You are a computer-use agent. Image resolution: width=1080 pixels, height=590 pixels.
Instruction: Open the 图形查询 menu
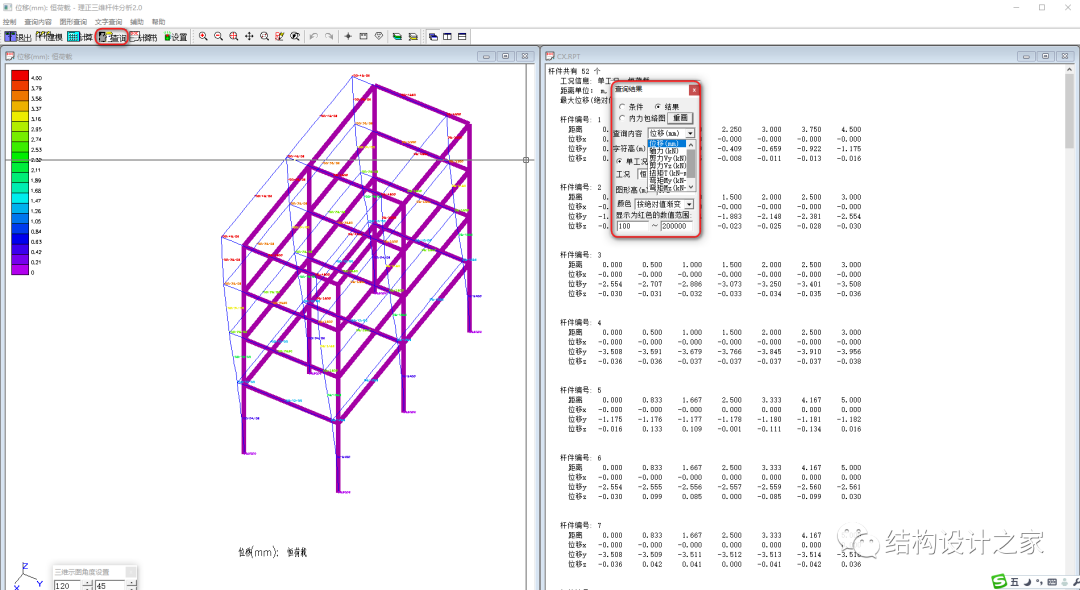tap(73, 22)
